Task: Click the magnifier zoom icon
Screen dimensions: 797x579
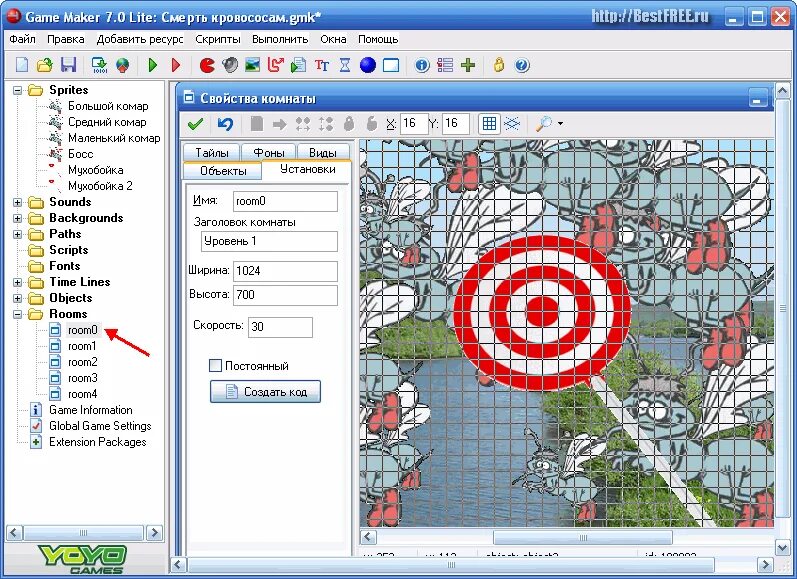Action: 543,124
